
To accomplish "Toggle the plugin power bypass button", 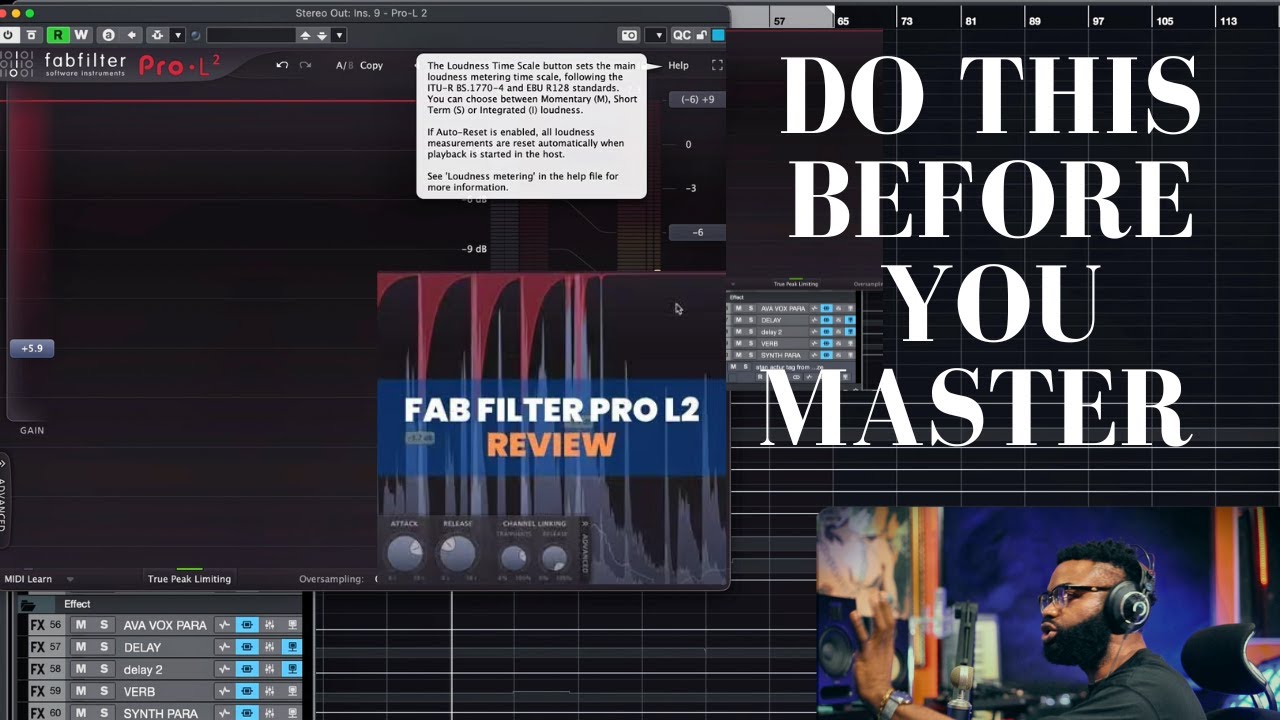I will click(x=9, y=35).
